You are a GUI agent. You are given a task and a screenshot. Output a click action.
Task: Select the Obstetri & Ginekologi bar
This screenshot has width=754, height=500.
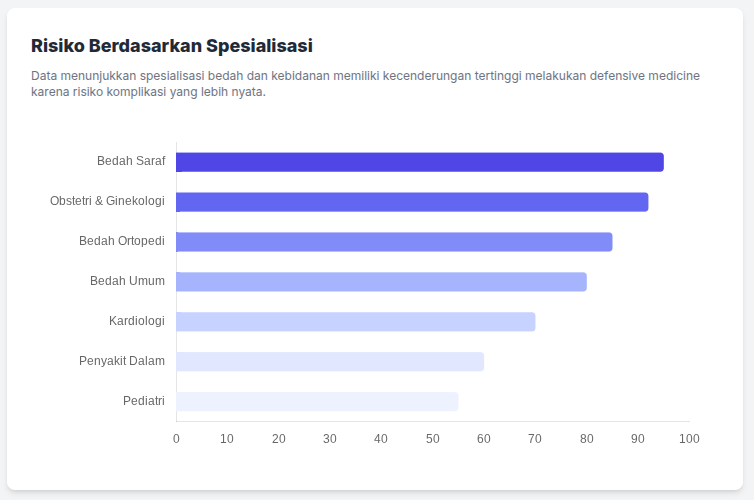point(412,202)
